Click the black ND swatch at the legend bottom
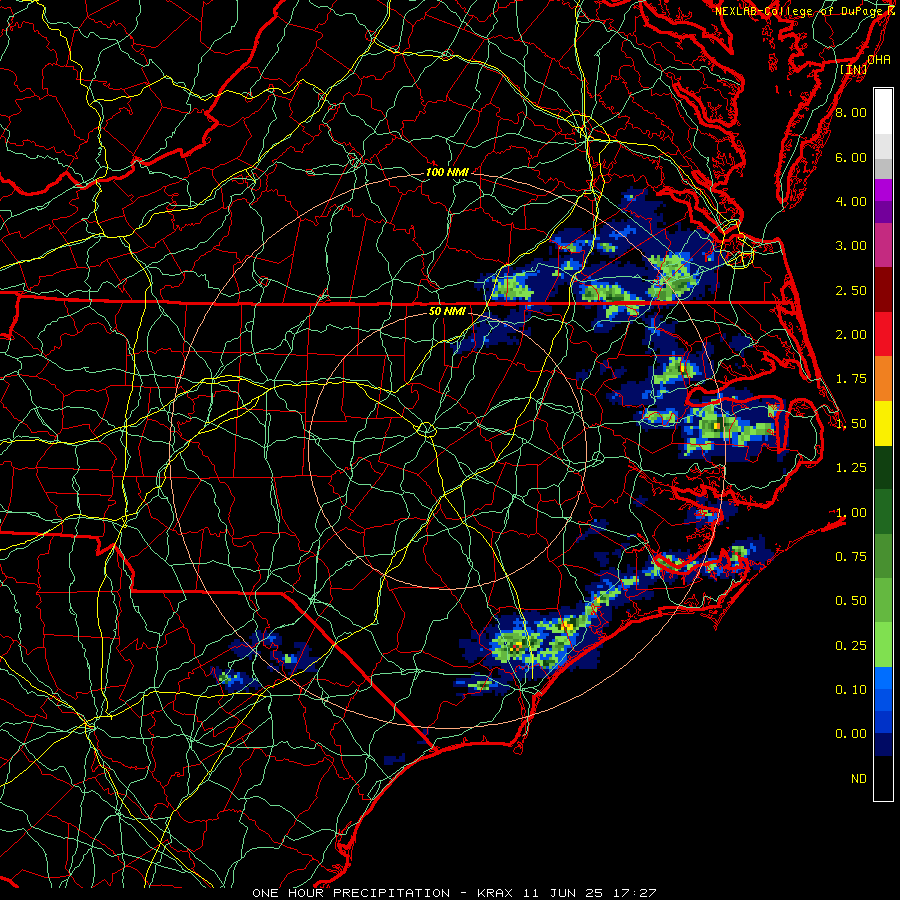Screen dimensions: 900x900 pos(883,778)
